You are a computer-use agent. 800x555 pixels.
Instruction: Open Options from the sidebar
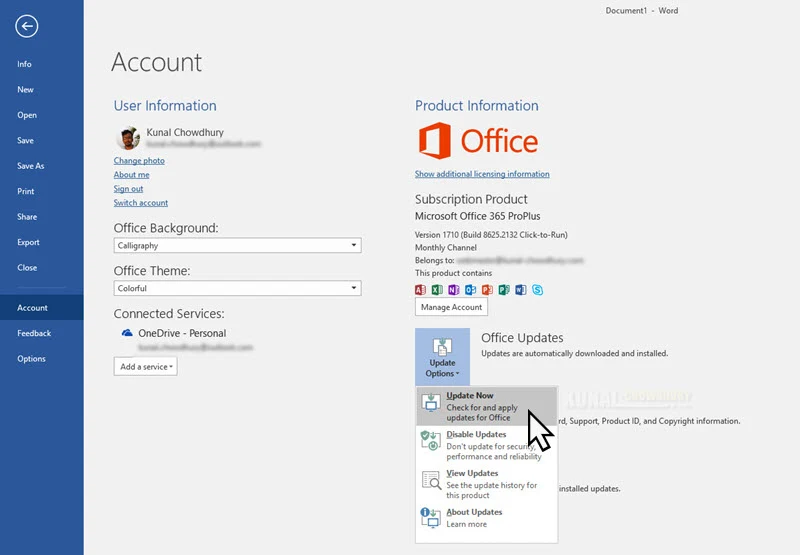pyautogui.click(x=32, y=359)
